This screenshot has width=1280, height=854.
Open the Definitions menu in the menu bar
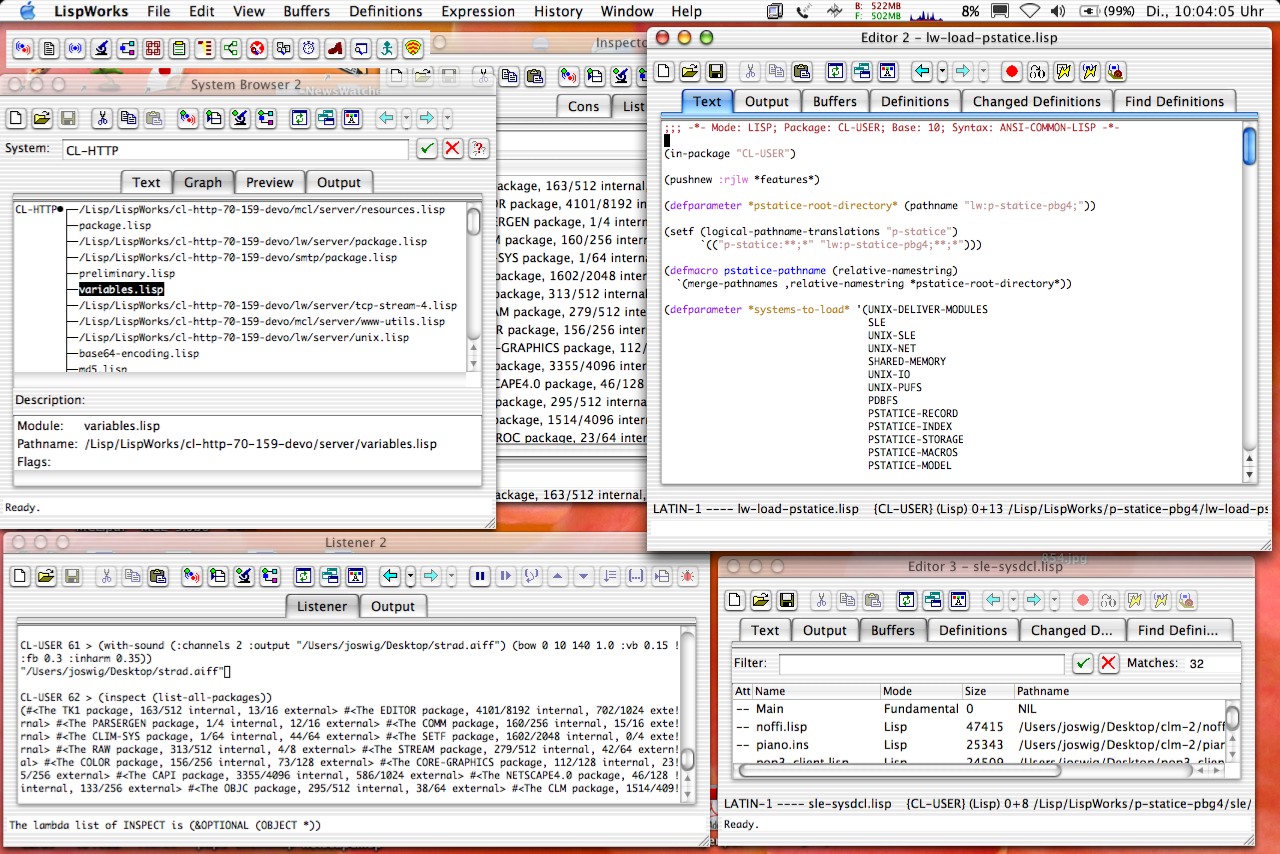tap(386, 11)
